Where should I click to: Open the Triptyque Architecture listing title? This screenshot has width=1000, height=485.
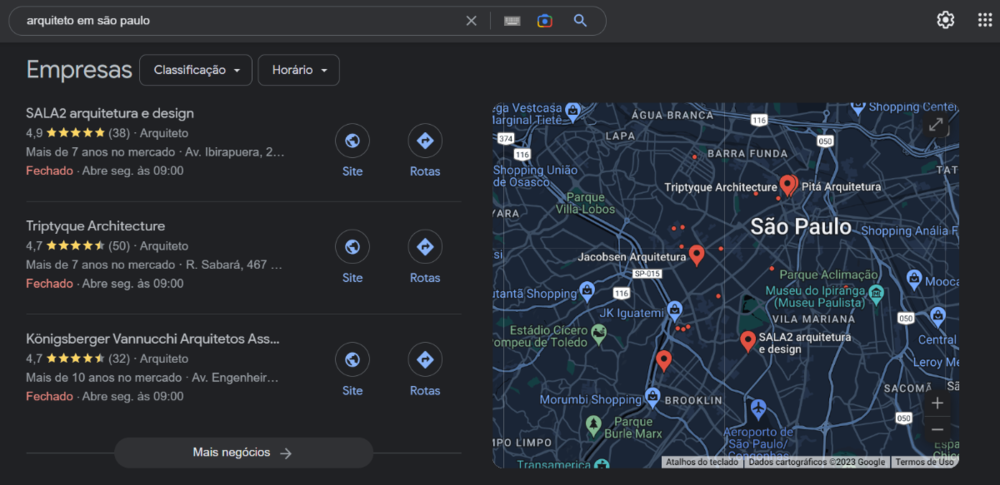click(96, 226)
